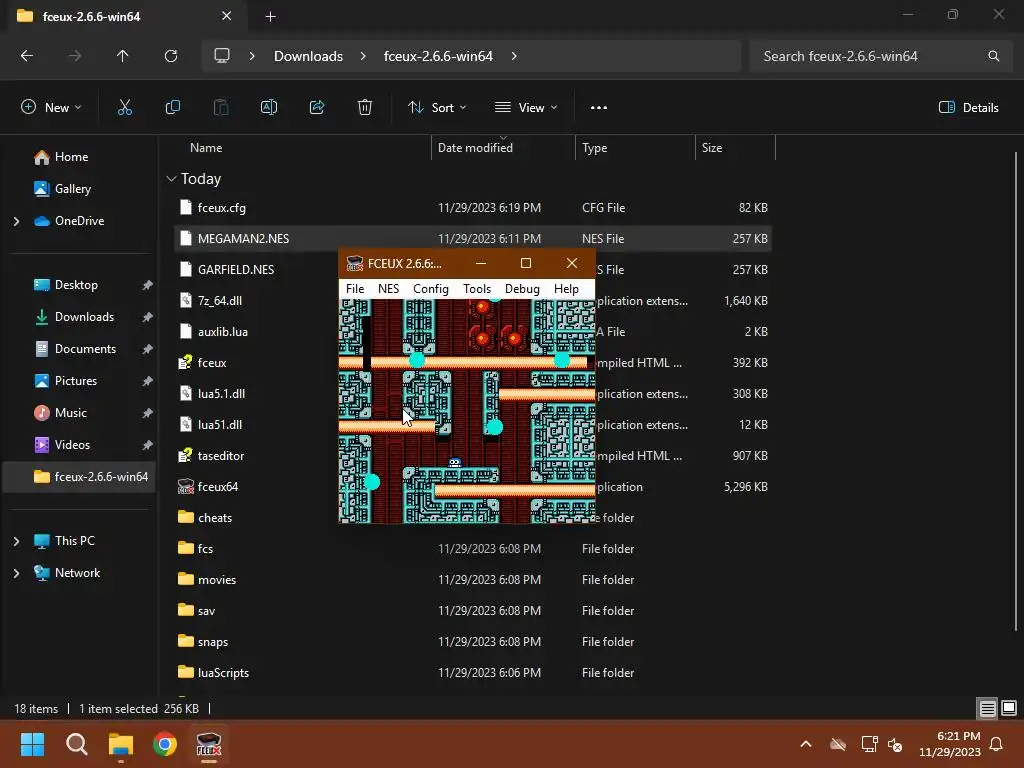Click FCEUX icon in taskbar

[x=209, y=744]
